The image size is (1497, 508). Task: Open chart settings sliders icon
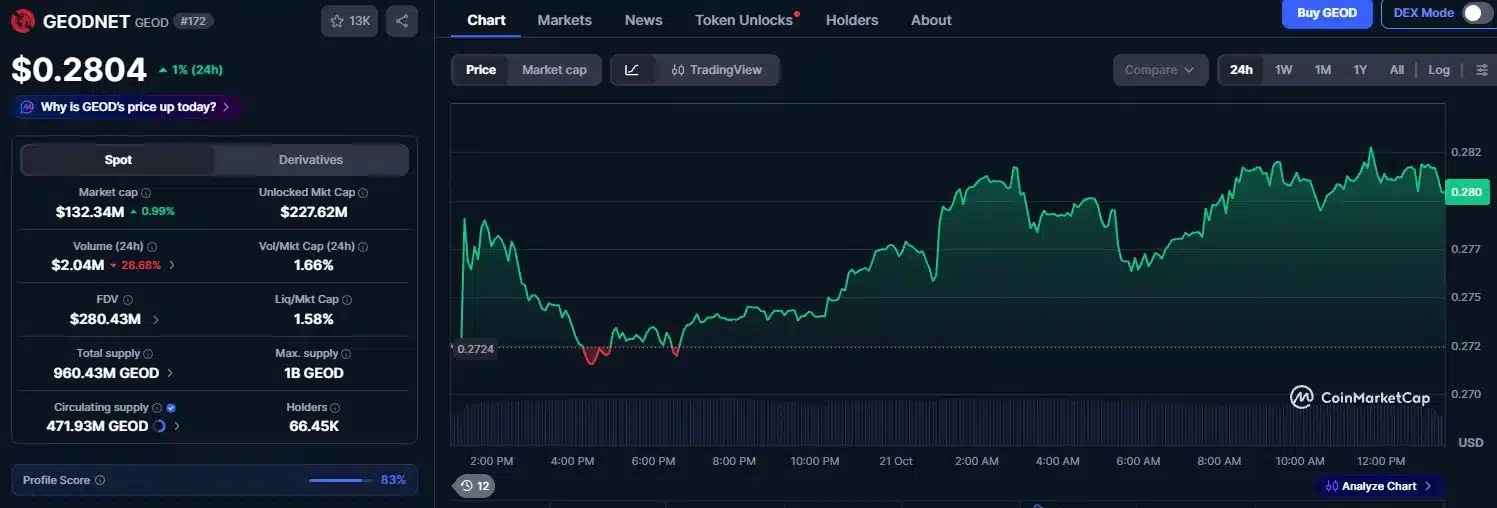[1482, 70]
